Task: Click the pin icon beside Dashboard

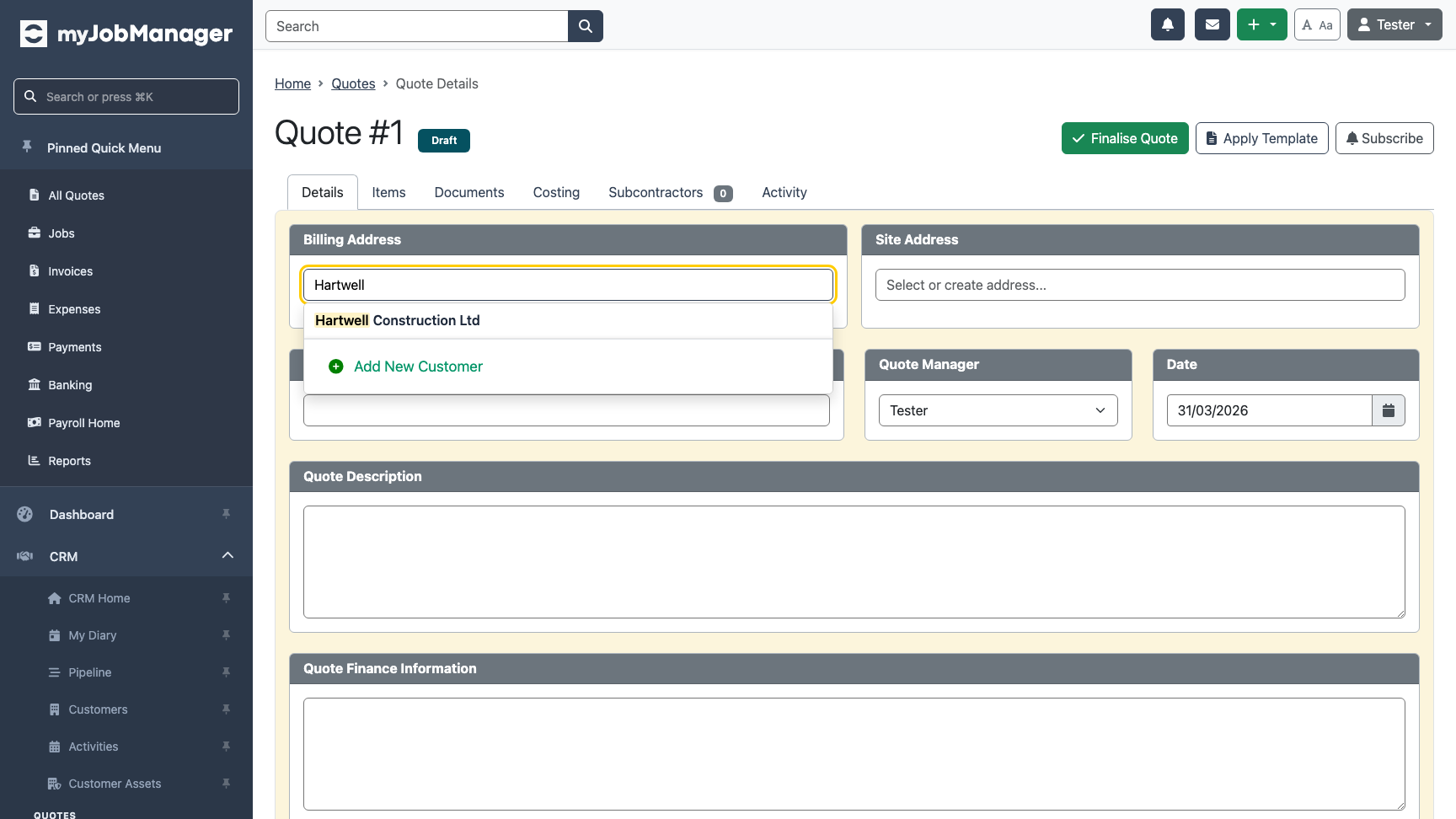Action: [x=226, y=514]
